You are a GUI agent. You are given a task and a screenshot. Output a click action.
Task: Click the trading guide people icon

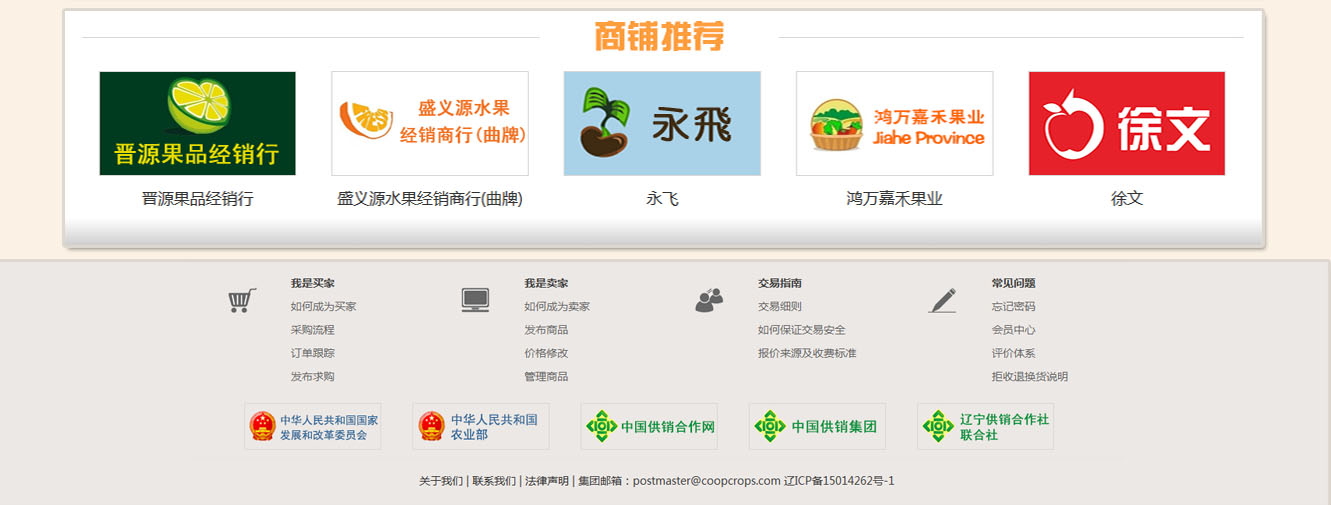[x=709, y=300]
